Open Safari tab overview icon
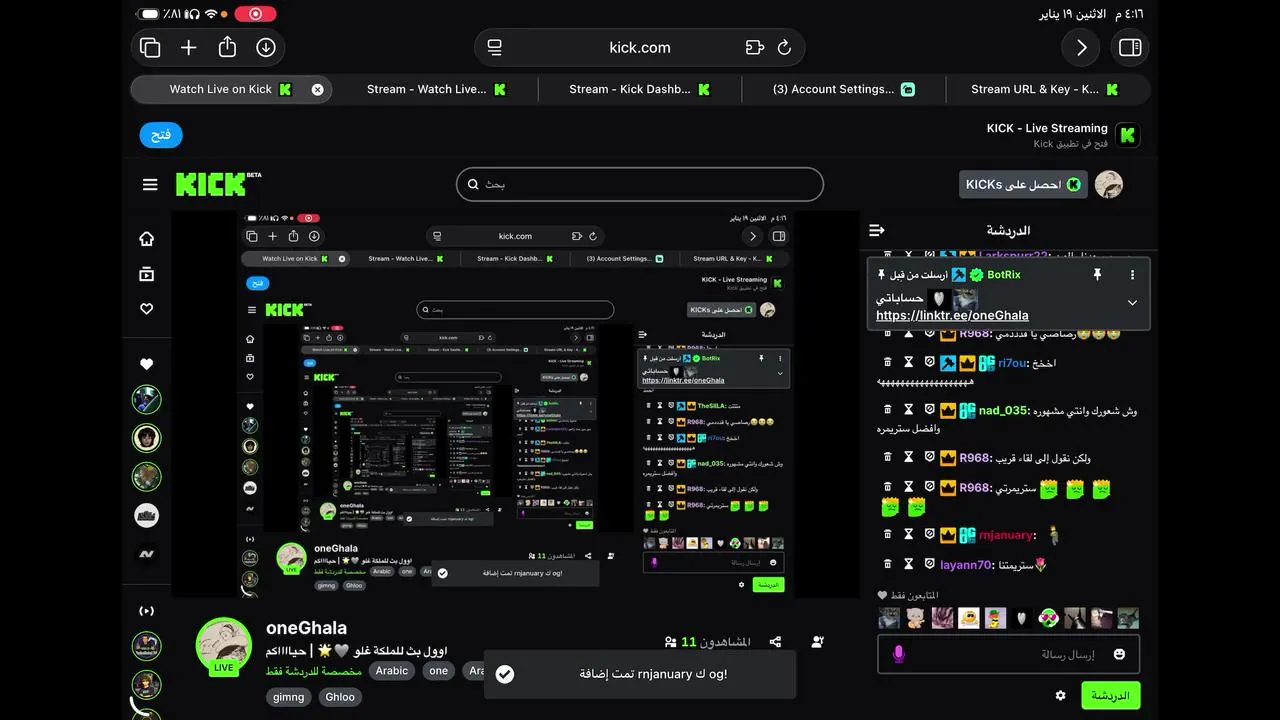This screenshot has width=1280, height=720. [151, 47]
